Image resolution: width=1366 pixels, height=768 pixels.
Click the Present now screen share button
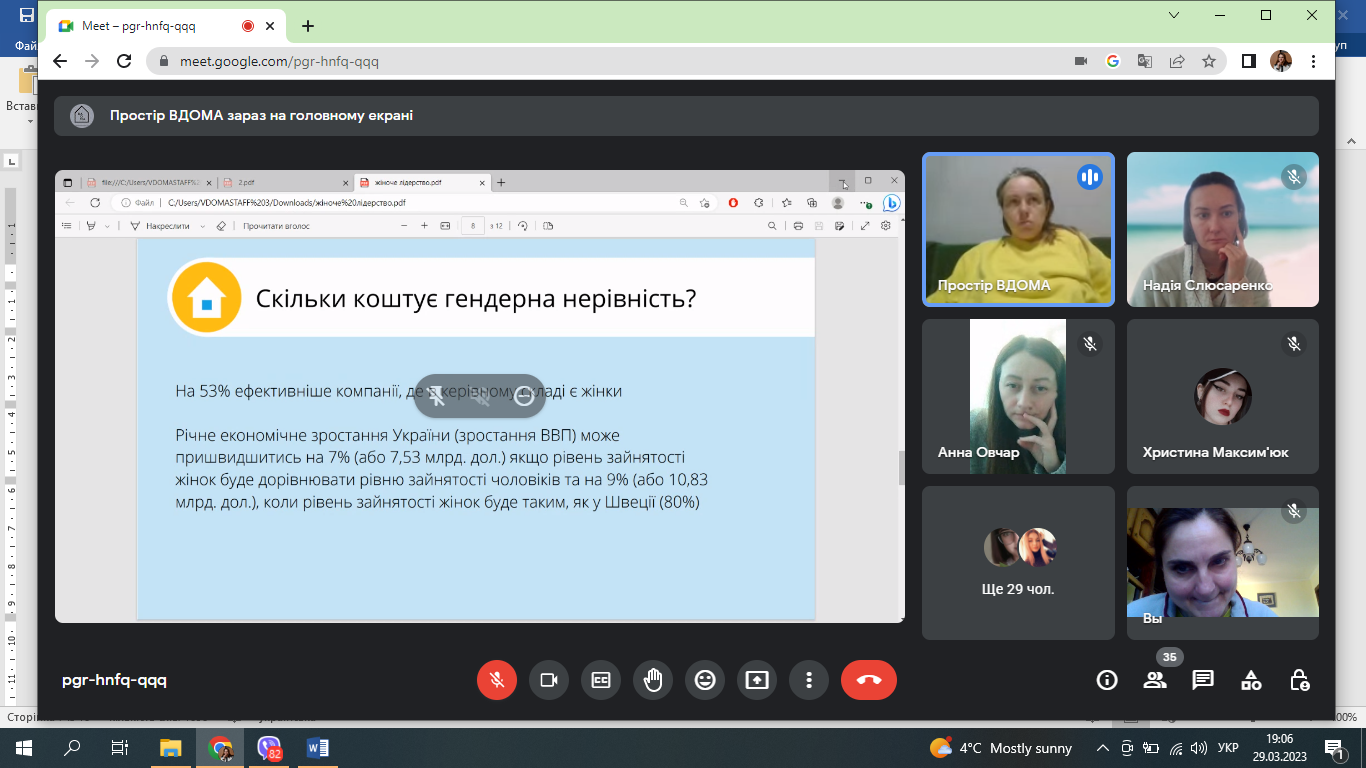pyautogui.click(x=757, y=680)
